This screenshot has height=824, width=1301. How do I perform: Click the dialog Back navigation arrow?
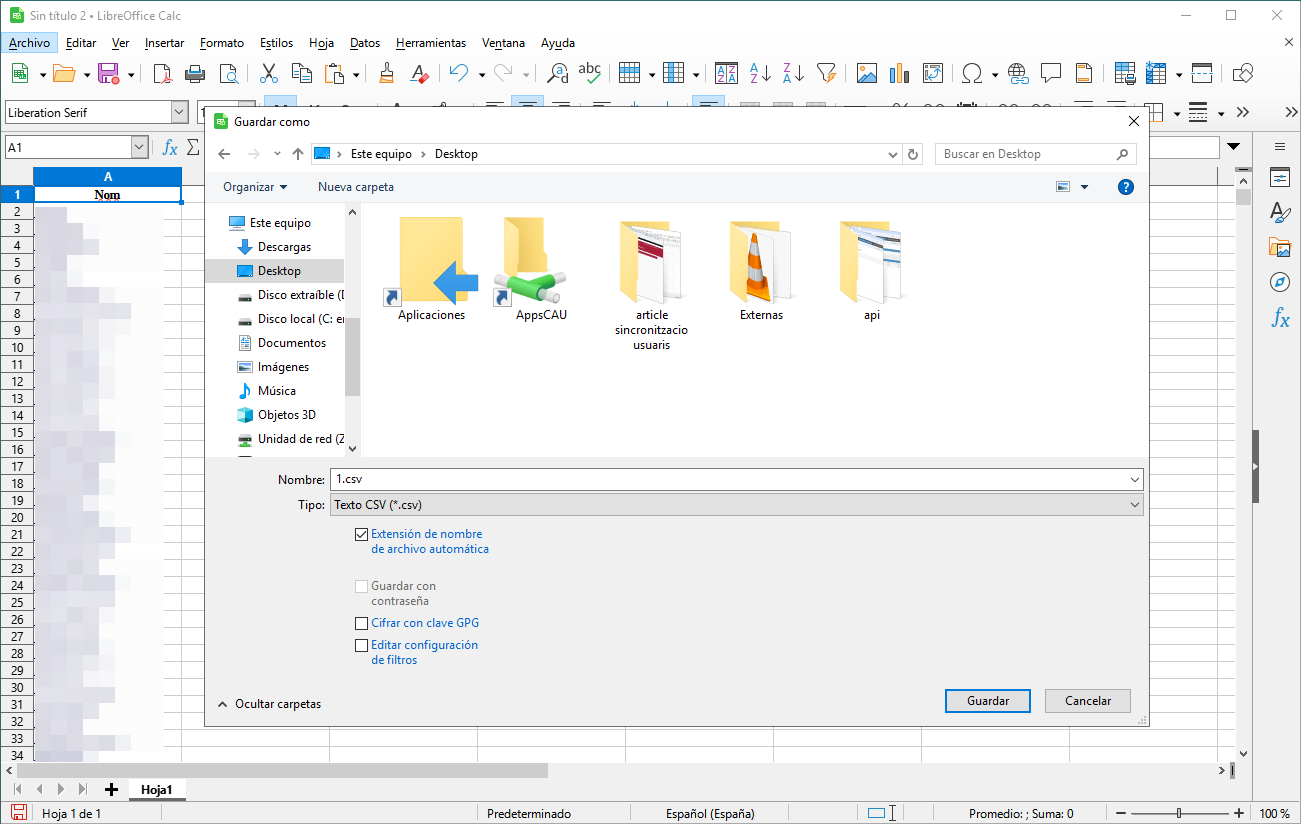(224, 154)
